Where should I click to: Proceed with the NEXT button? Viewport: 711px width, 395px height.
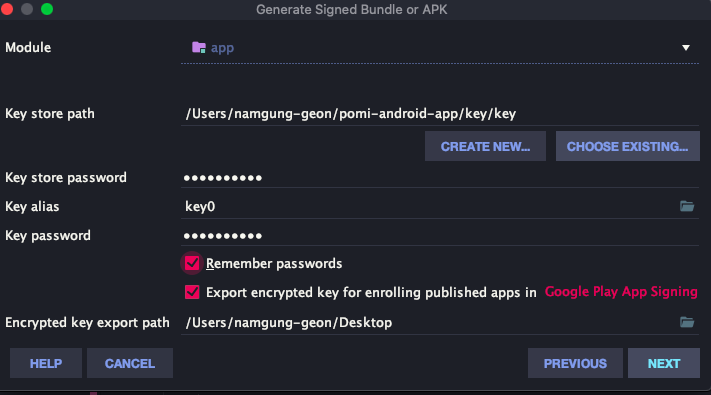pyautogui.click(x=664, y=363)
